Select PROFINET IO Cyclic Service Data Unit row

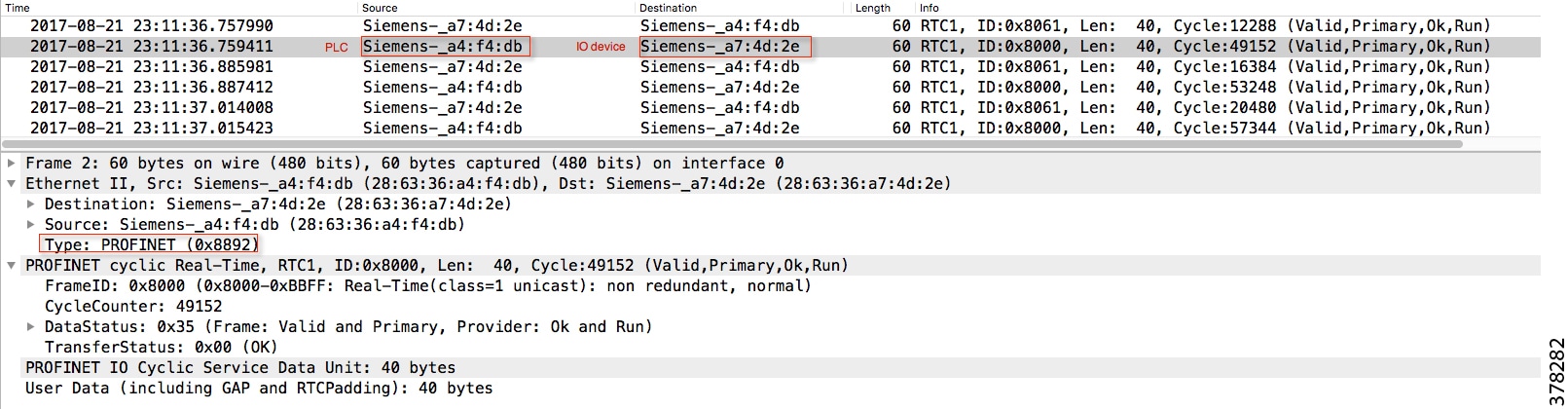pos(240,367)
